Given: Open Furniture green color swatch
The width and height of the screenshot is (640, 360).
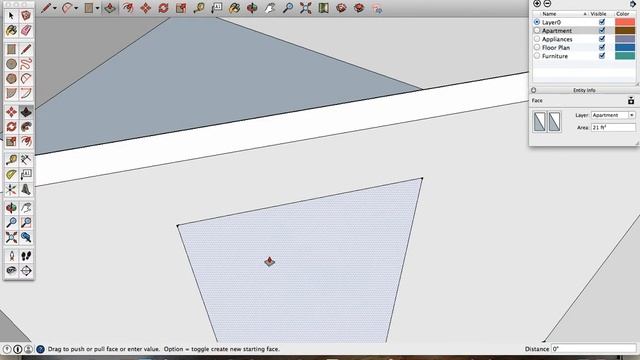Looking at the screenshot, I should 625,56.
